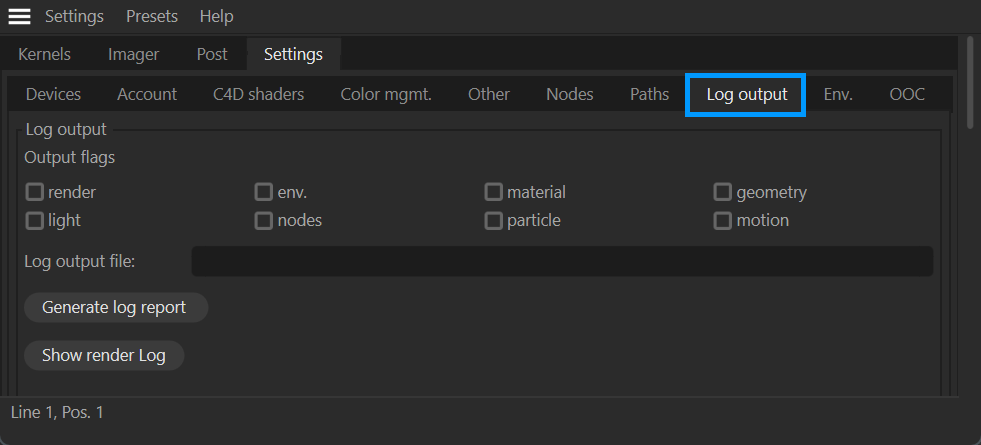Toggle the env. output flag checkbox
Screen dimensions: 981x445
(264, 192)
